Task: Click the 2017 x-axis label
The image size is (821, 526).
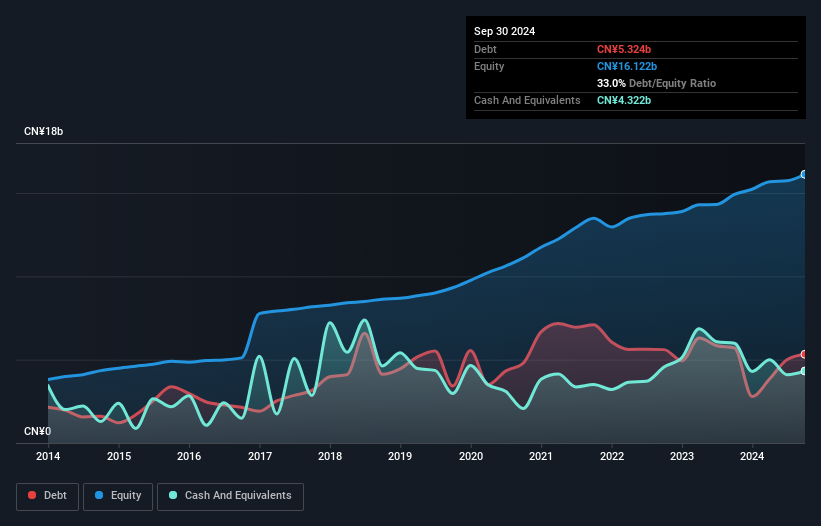Action: click(x=260, y=456)
